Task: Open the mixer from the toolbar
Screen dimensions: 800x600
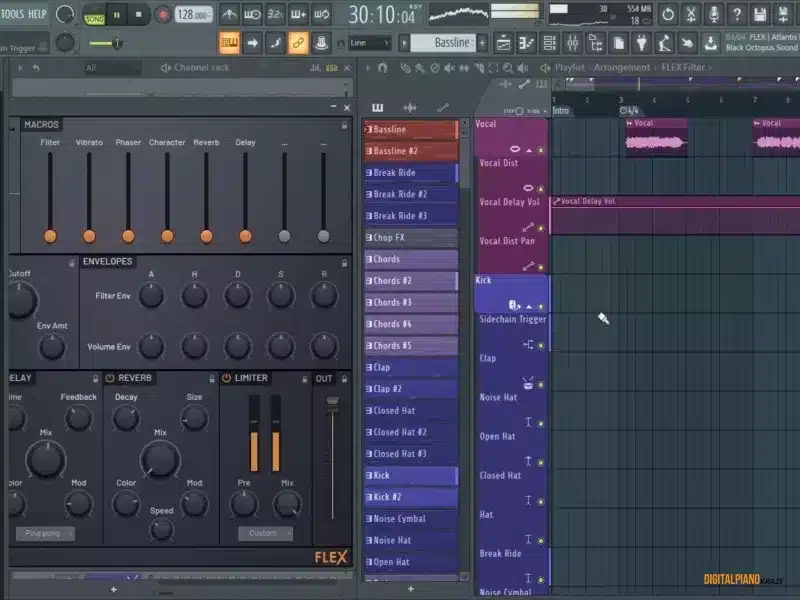Action: pos(573,43)
